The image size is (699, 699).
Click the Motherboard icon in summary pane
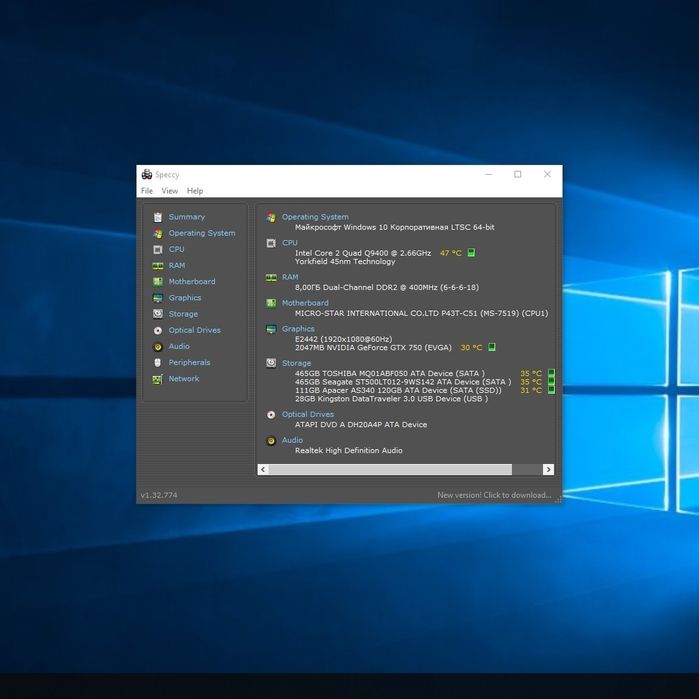click(271, 303)
